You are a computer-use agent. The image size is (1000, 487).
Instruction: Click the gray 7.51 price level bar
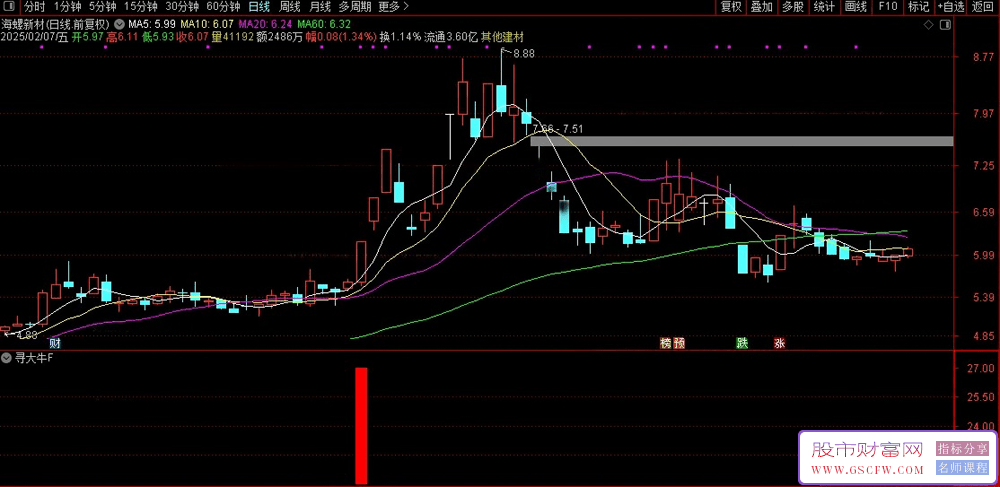click(741, 141)
